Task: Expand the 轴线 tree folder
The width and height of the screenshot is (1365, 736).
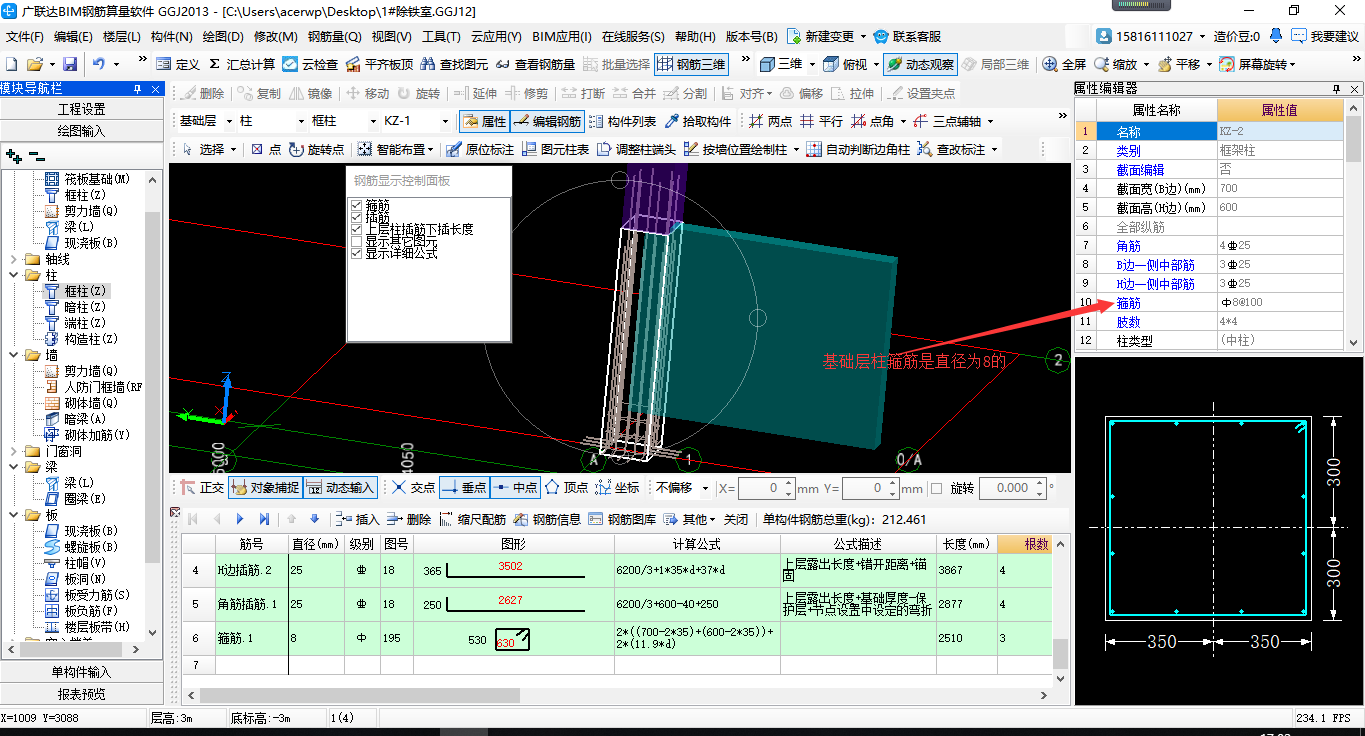Action: pos(15,259)
